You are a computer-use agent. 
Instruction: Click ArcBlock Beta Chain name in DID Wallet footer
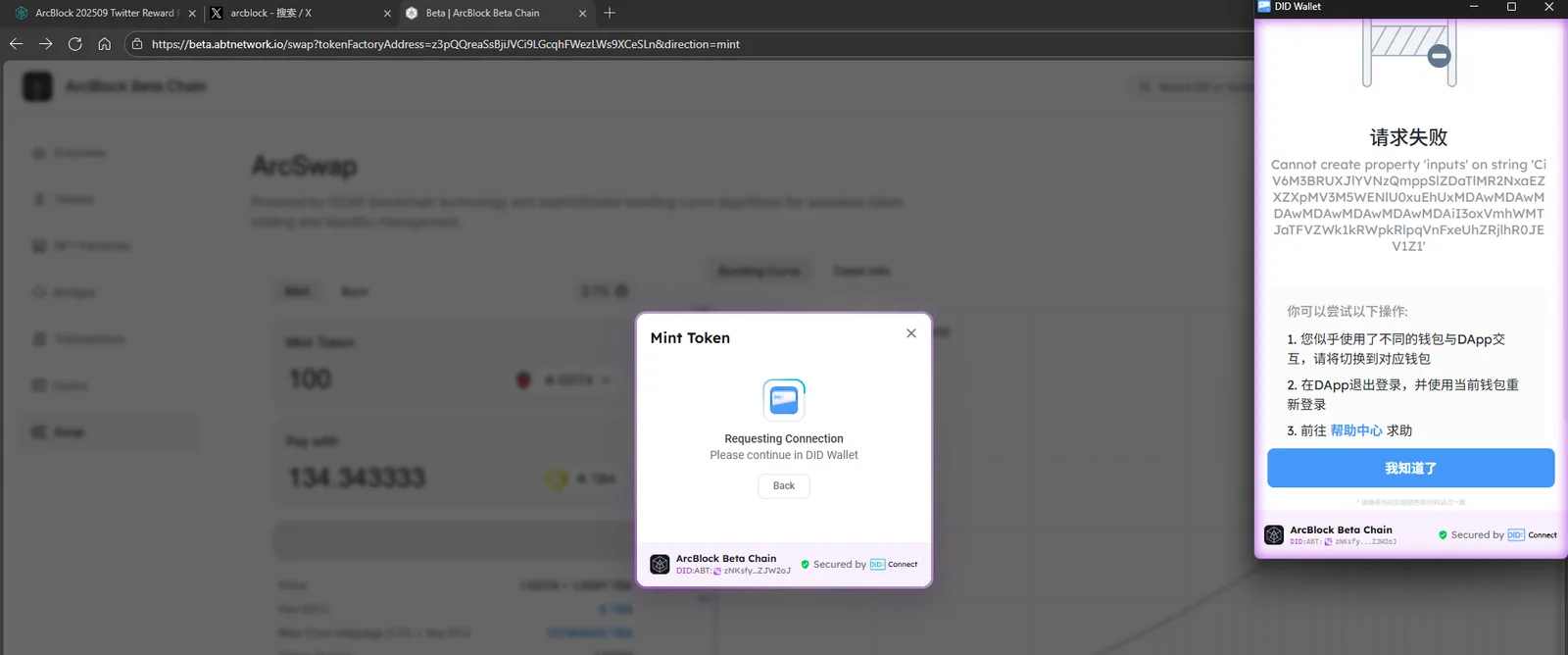coord(1341,529)
